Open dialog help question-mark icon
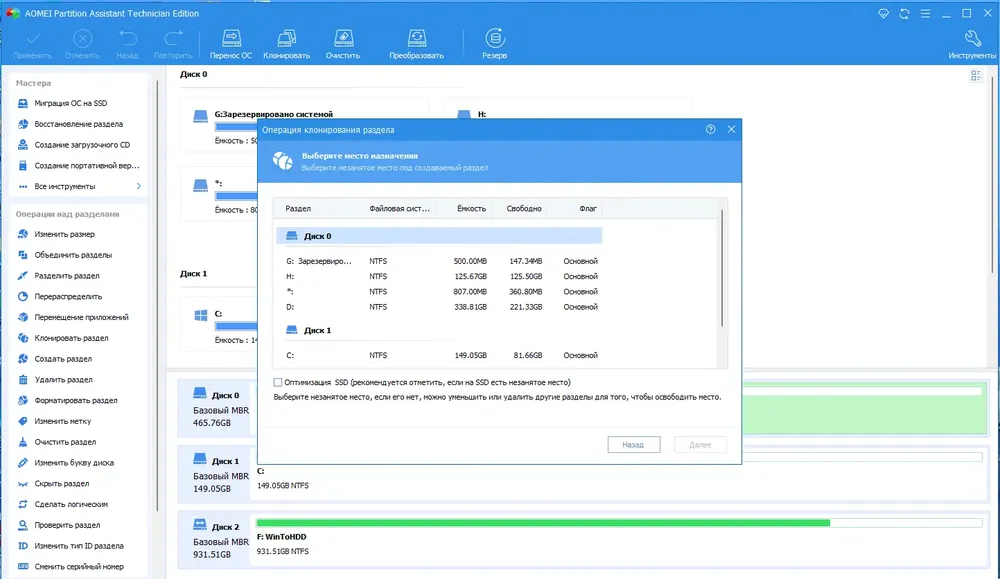The image size is (1000, 579). 710,129
